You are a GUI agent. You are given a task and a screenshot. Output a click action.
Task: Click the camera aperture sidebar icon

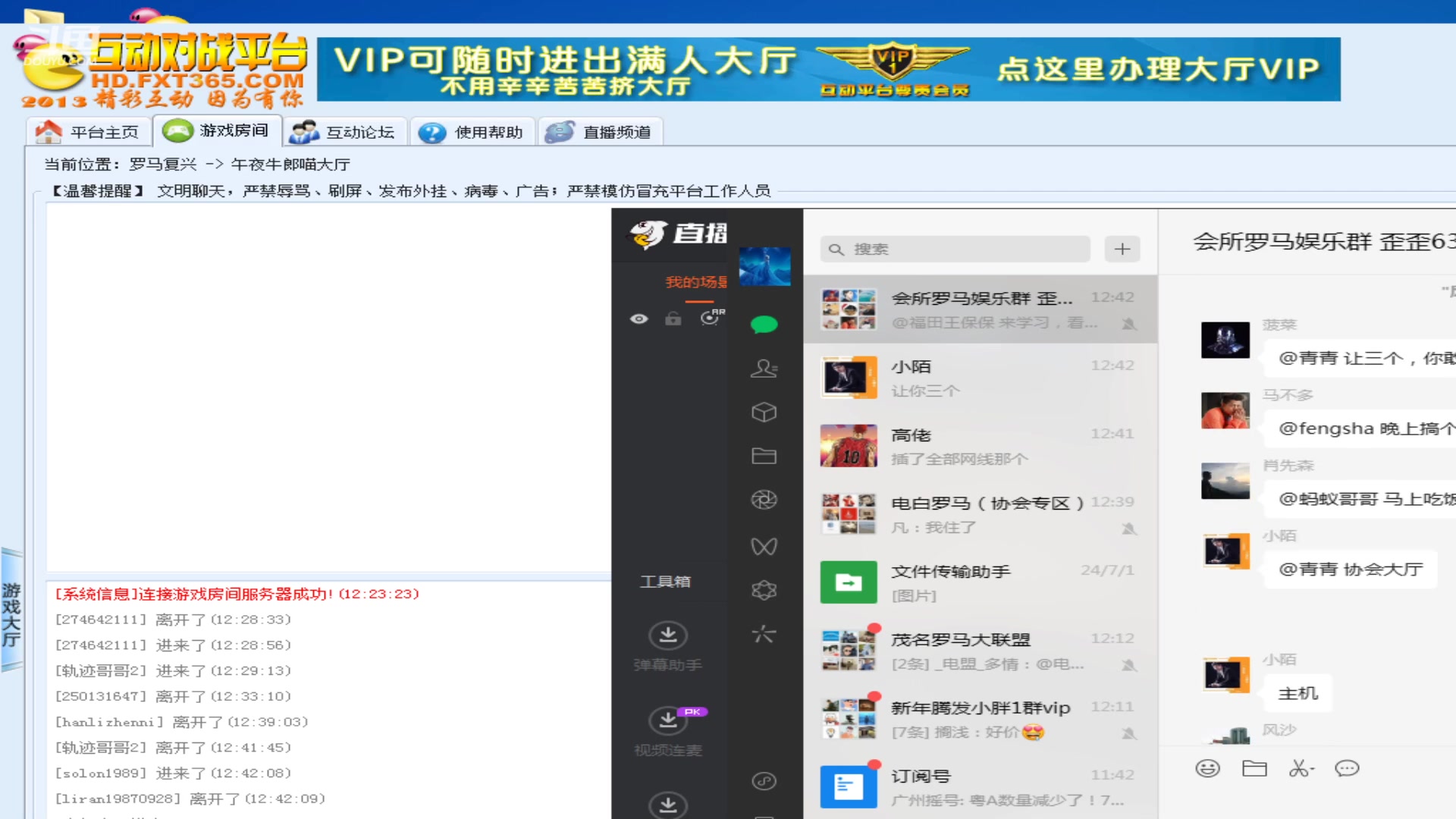pos(764,500)
